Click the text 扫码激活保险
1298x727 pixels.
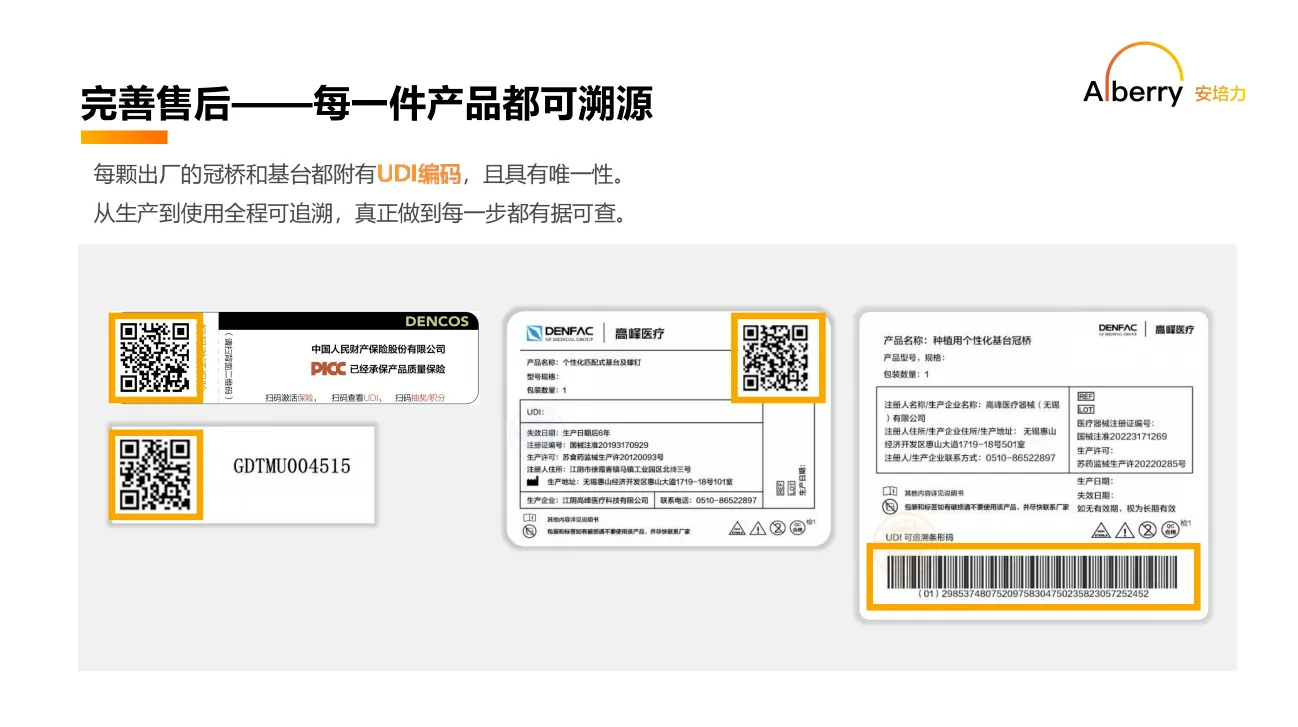(x=290, y=397)
